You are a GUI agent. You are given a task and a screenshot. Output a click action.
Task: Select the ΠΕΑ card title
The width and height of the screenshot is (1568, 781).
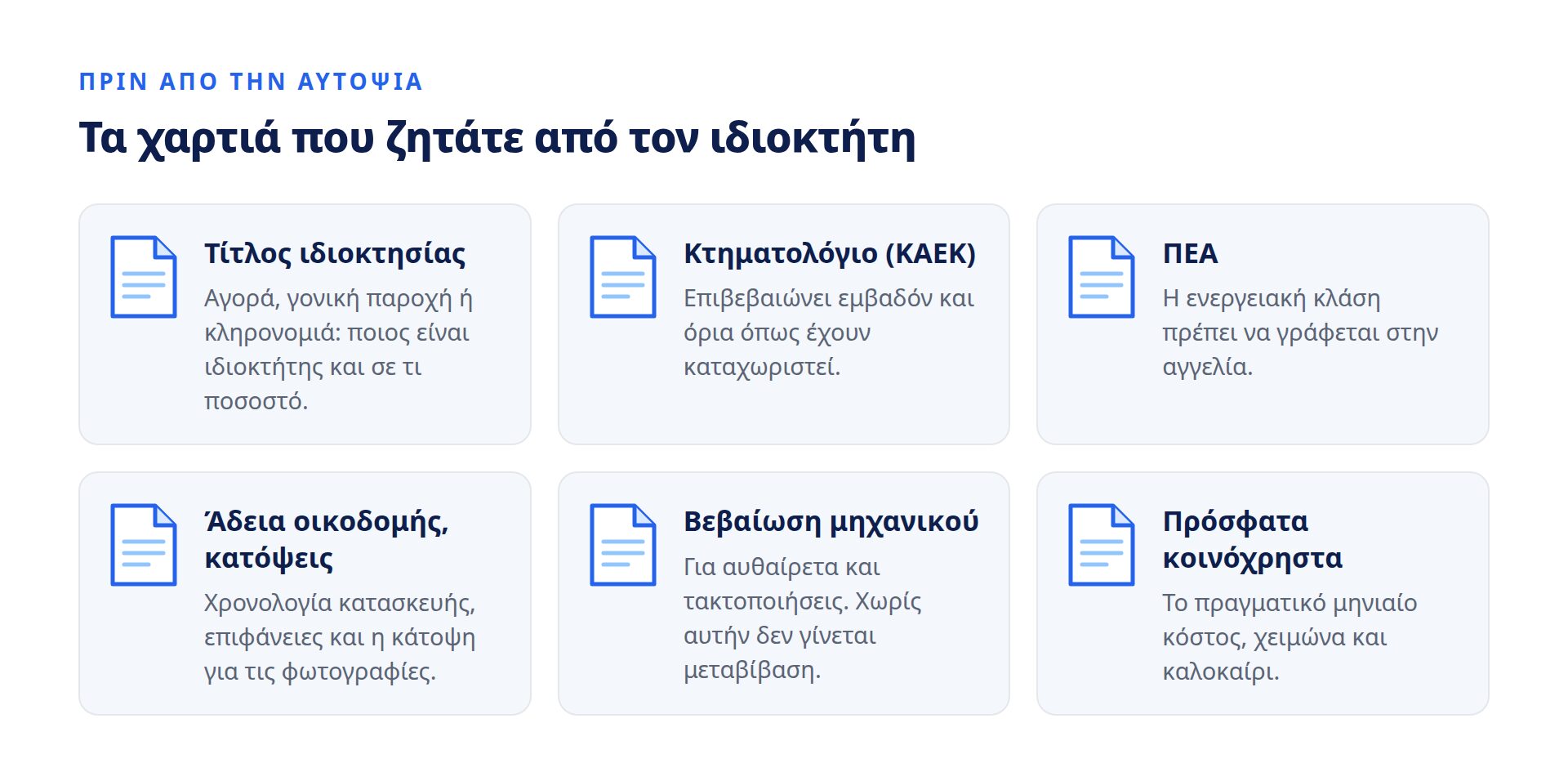(x=1190, y=254)
